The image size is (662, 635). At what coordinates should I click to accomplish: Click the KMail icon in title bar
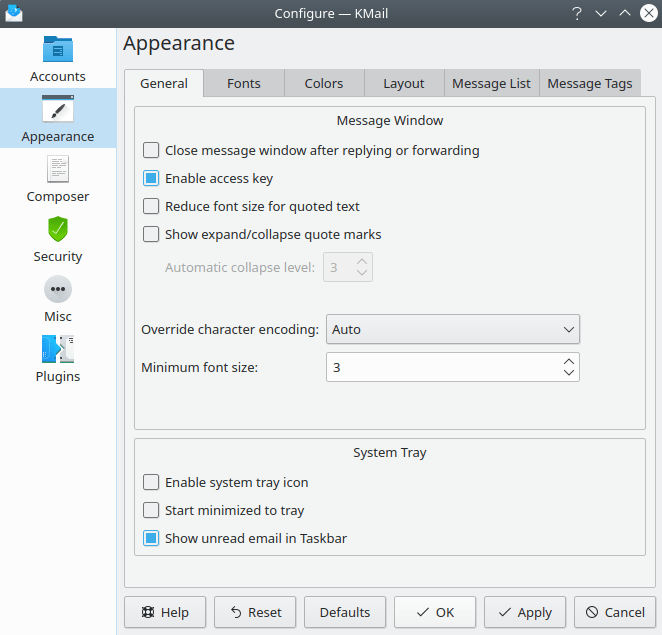(14, 13)
